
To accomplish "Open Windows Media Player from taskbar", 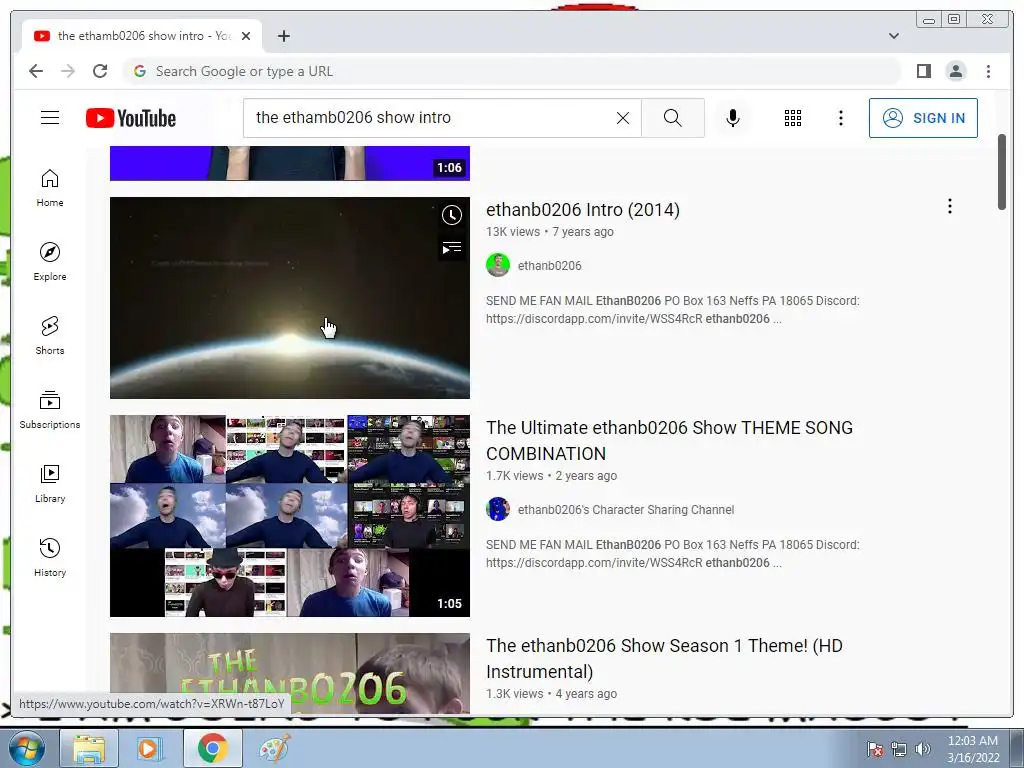I will pyautogui.click(x=149, y=749).
